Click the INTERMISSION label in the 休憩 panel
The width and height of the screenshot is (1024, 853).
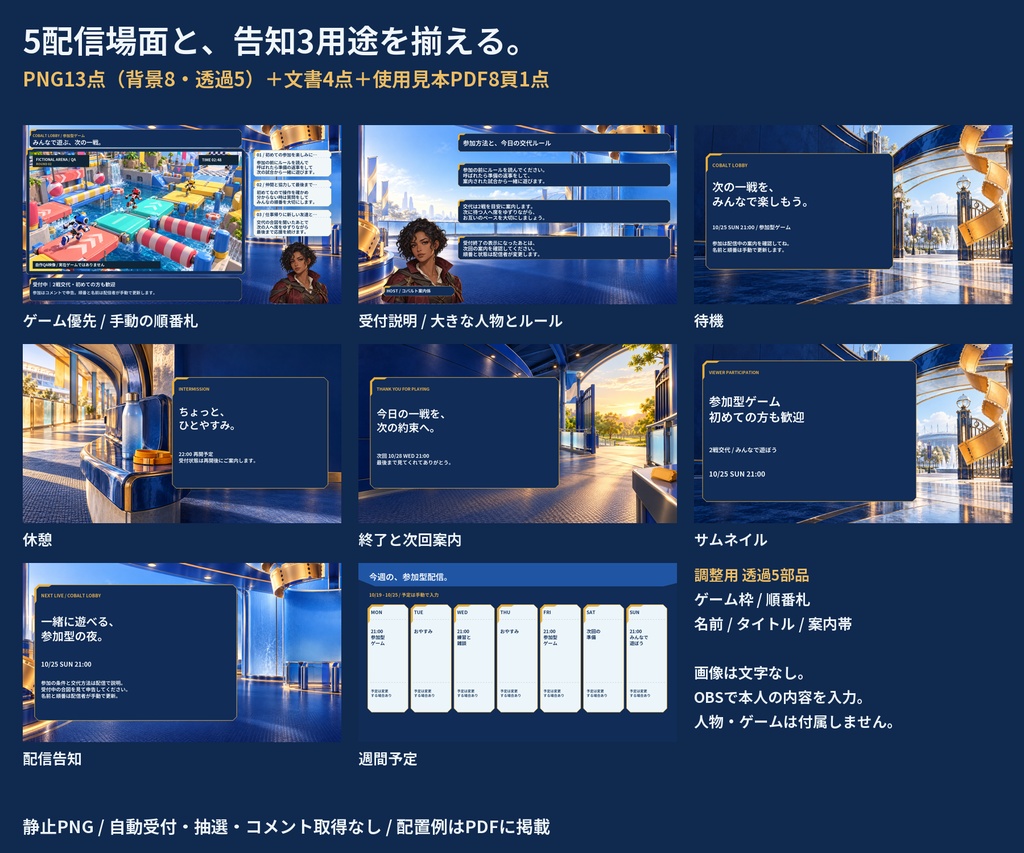pyautogui.click(x=194, y=389)
